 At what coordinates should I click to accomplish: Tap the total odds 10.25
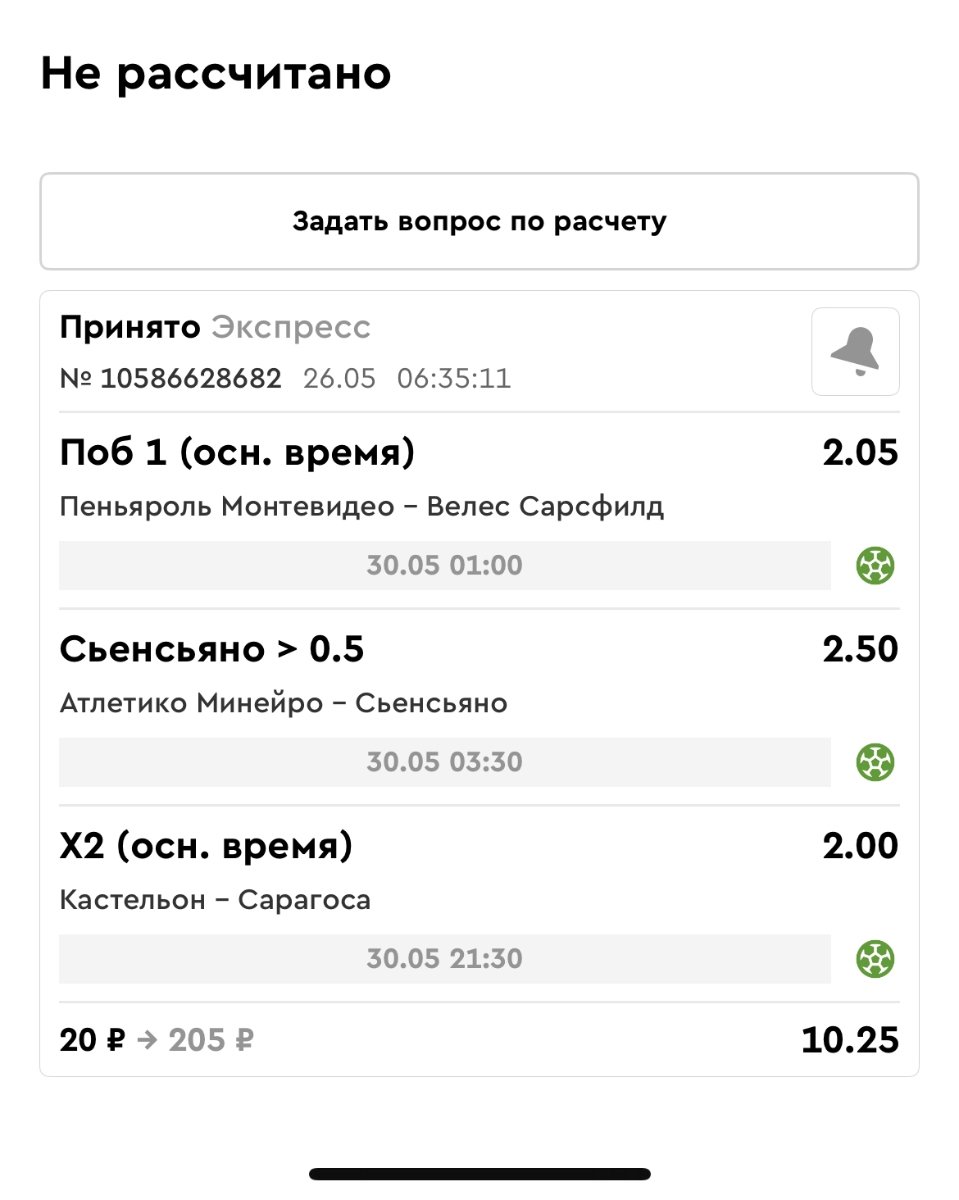point(849,1041)
